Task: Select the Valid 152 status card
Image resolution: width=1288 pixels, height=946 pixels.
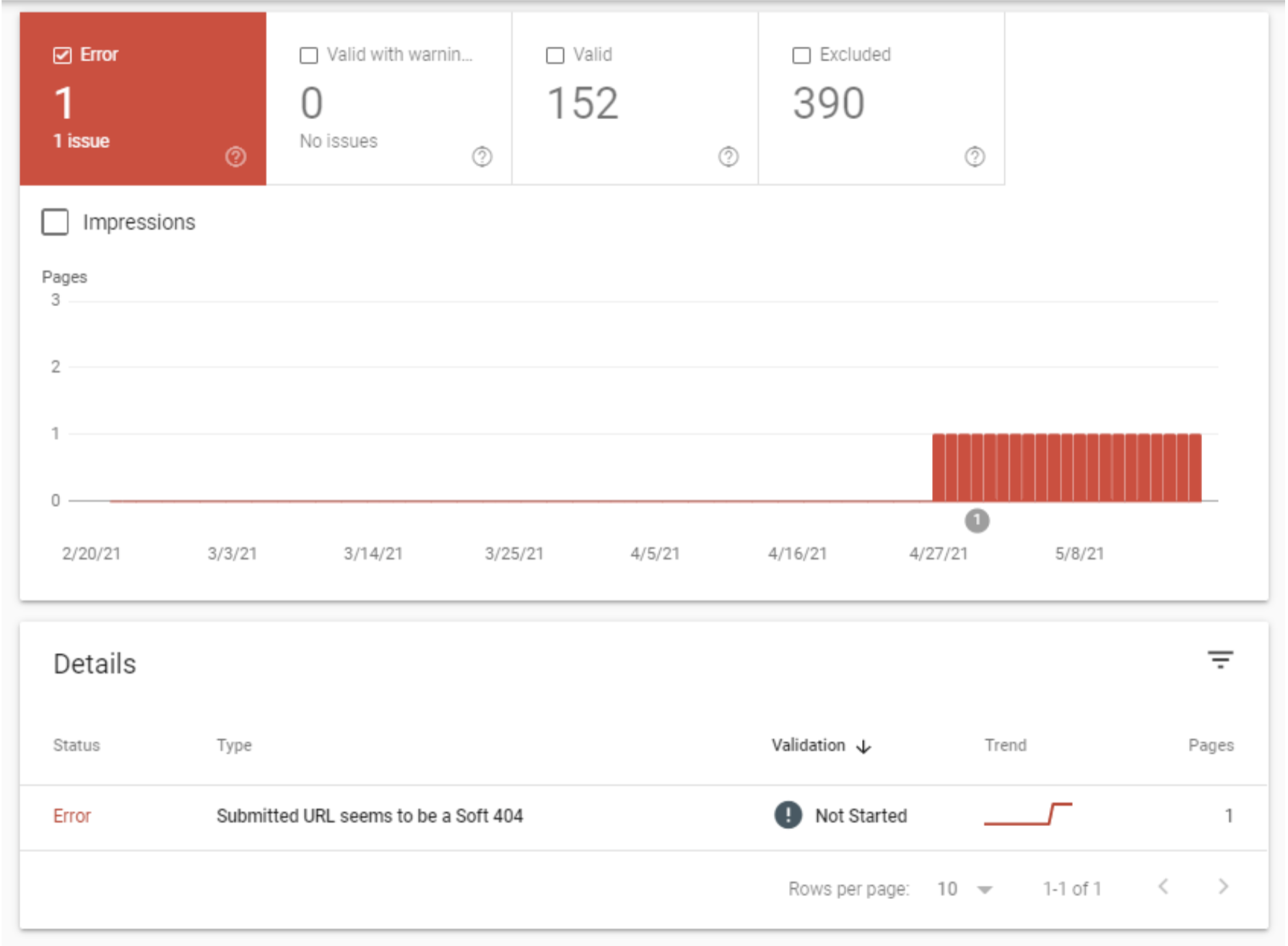Action: click(x=635, y=101)
